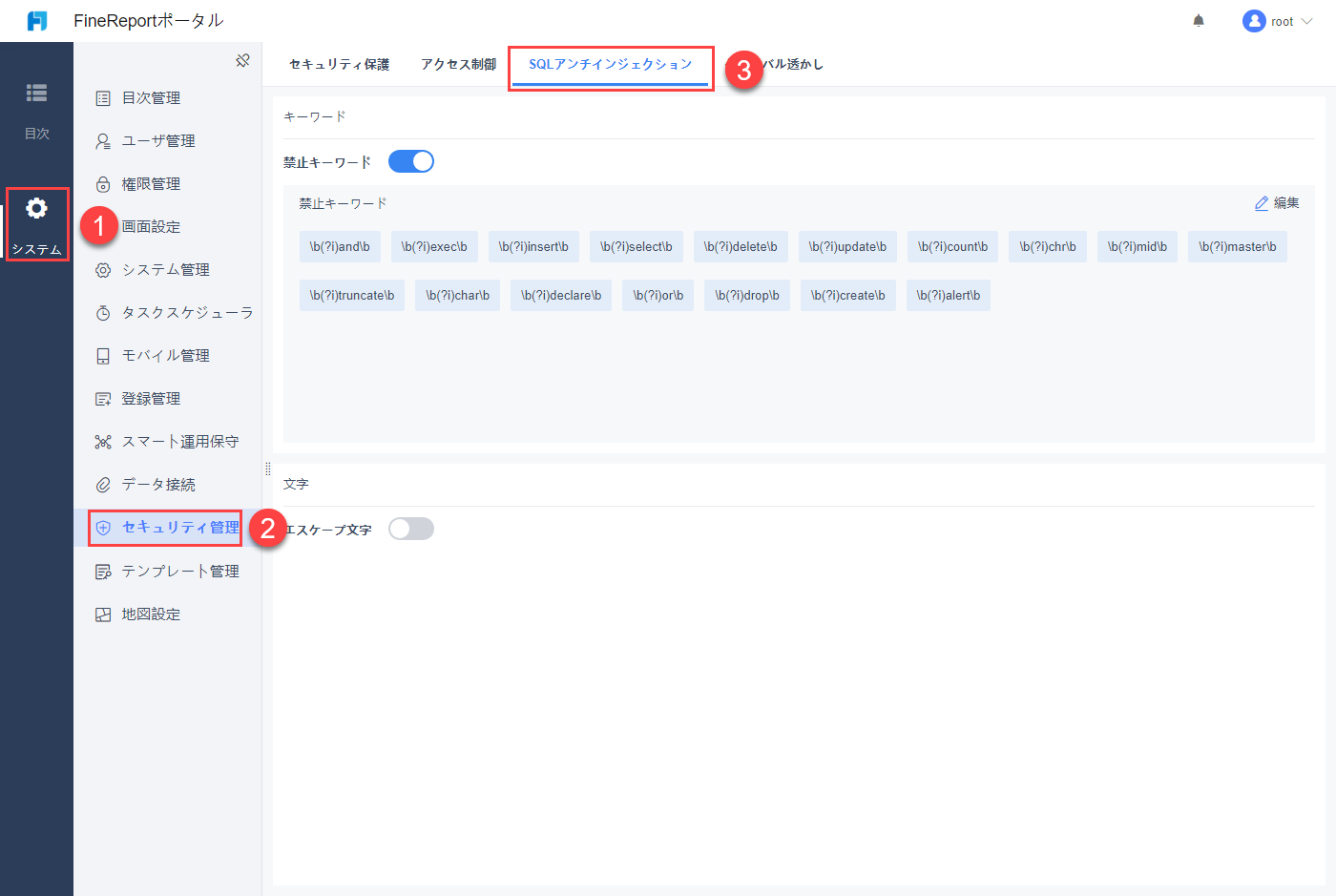The width and height of the screenshot is (1336, 896).
Task: Click the データ接続 paperclip icon
Action: pyautogui.click(x=102, y=484)
